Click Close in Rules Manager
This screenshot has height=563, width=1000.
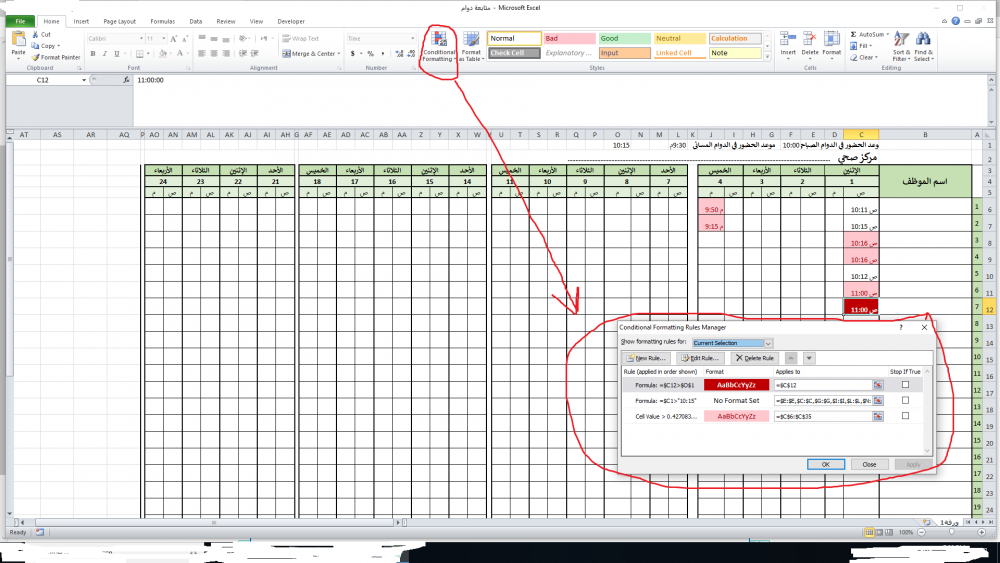869,464
